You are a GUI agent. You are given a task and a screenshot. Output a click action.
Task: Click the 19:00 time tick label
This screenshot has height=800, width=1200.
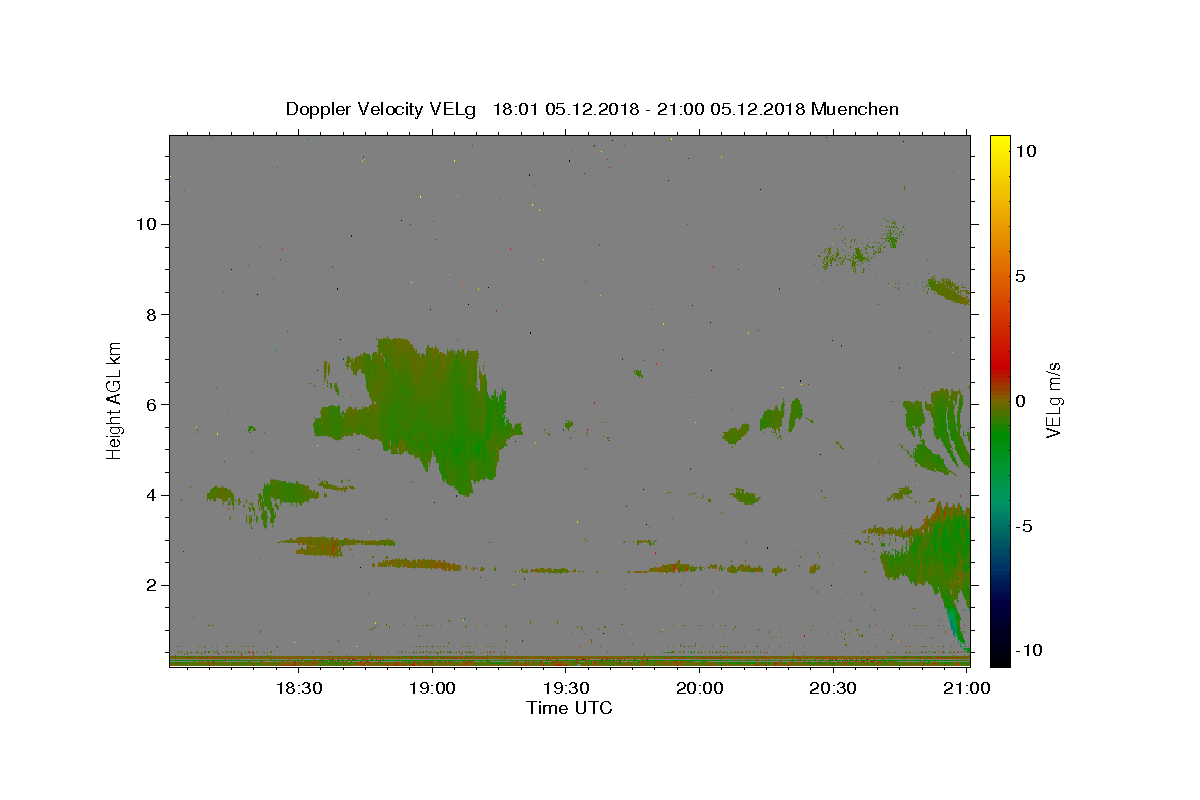(x=432, y=688)
